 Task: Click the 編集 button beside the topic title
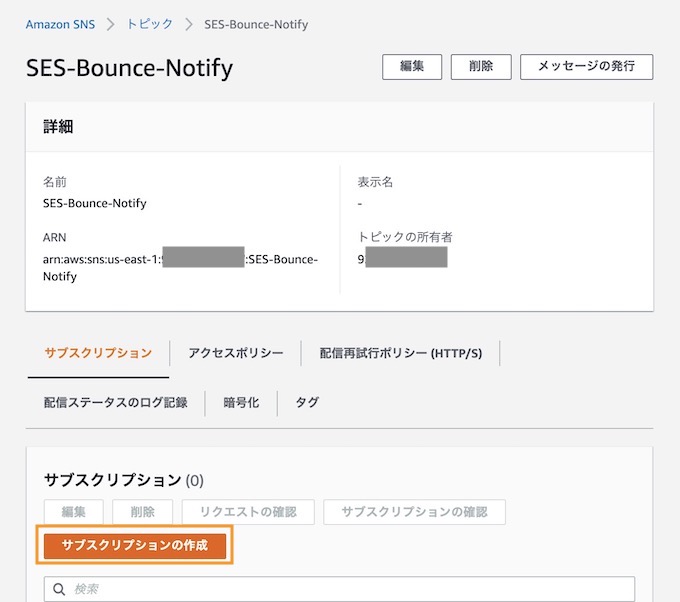pyautogui.click(x=412, y=66)
